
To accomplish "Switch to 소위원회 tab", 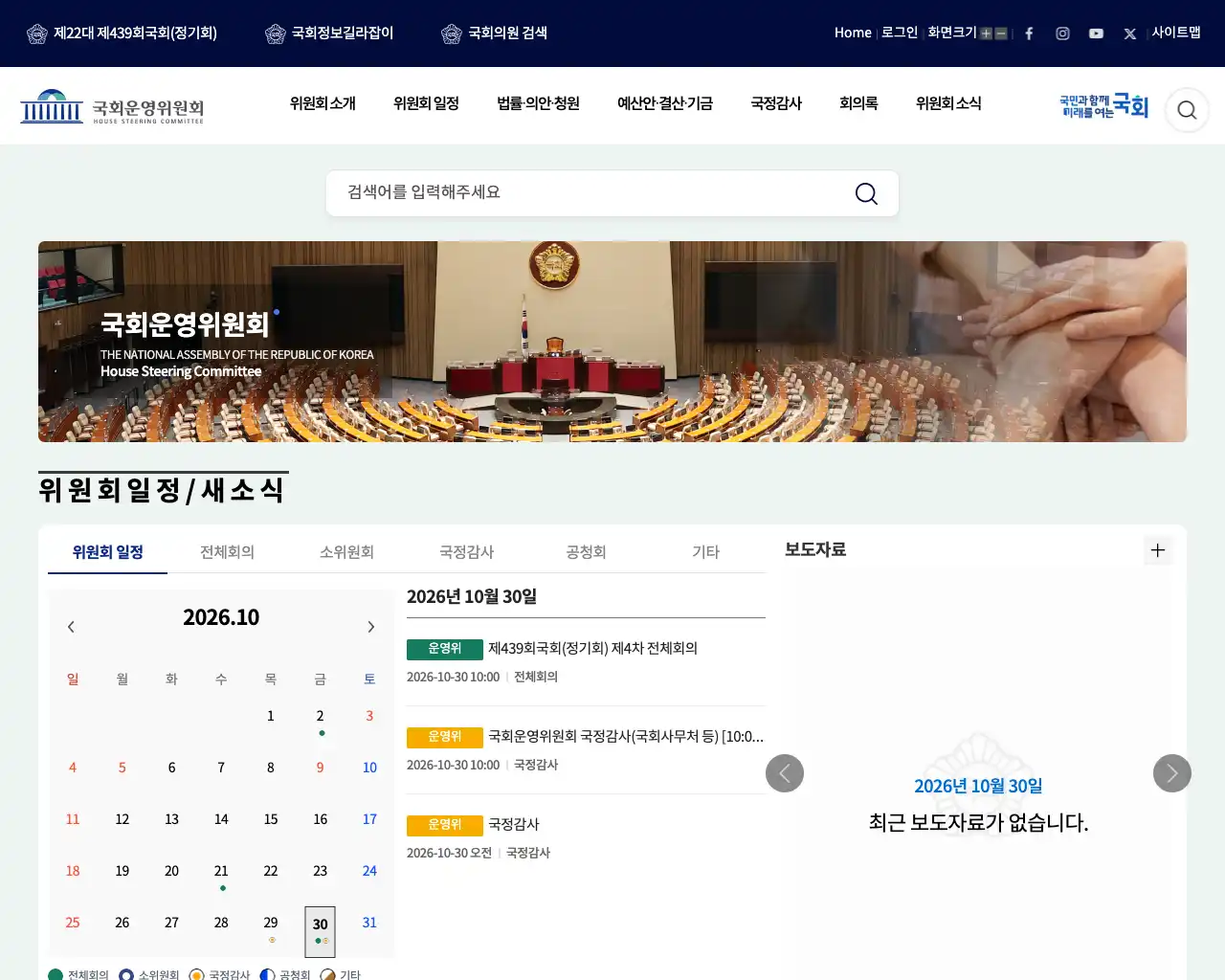I will (x=346, y=552).
